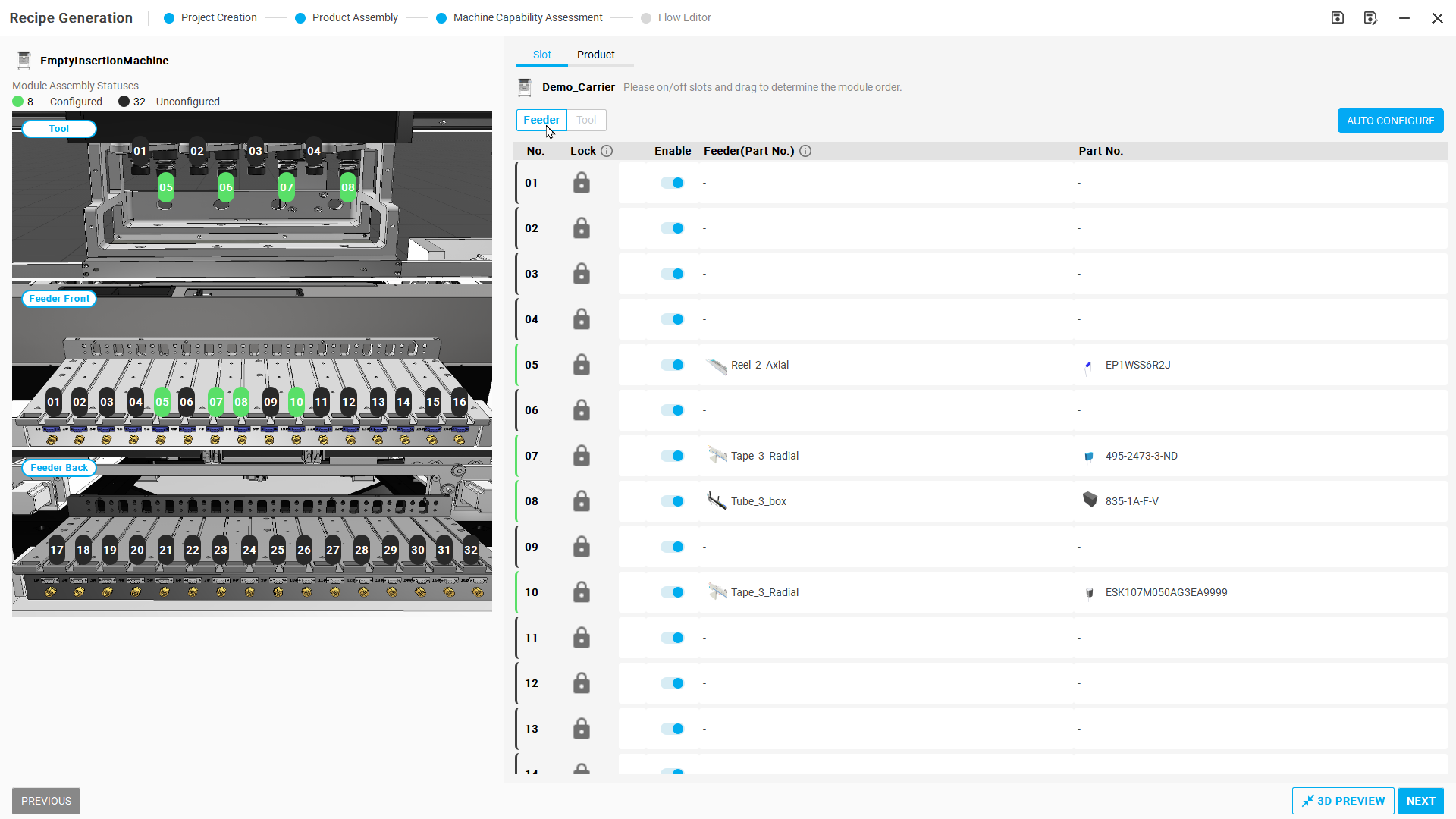Go to Product Assembly step
Image resolution: width=1456 pixels, height=819 pixels.
click(346, 17)
